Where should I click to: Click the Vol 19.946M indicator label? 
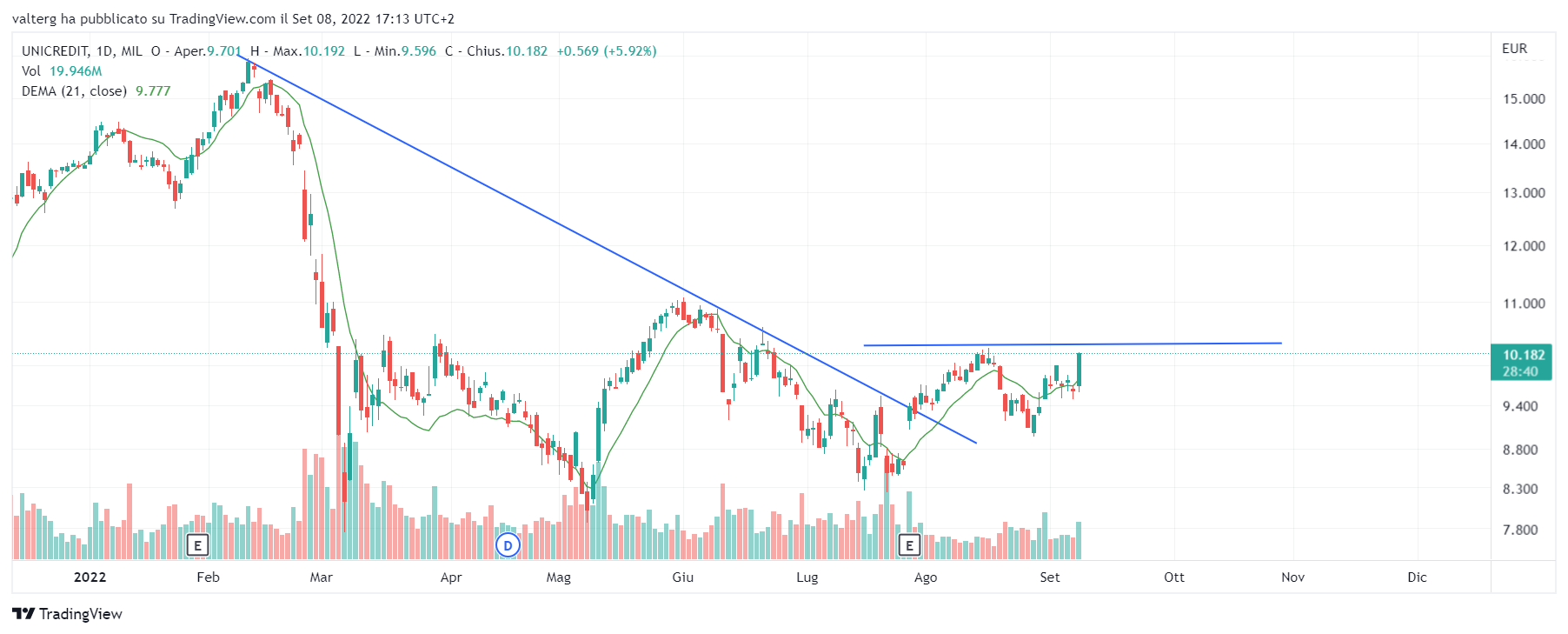[x=62, y=71]
